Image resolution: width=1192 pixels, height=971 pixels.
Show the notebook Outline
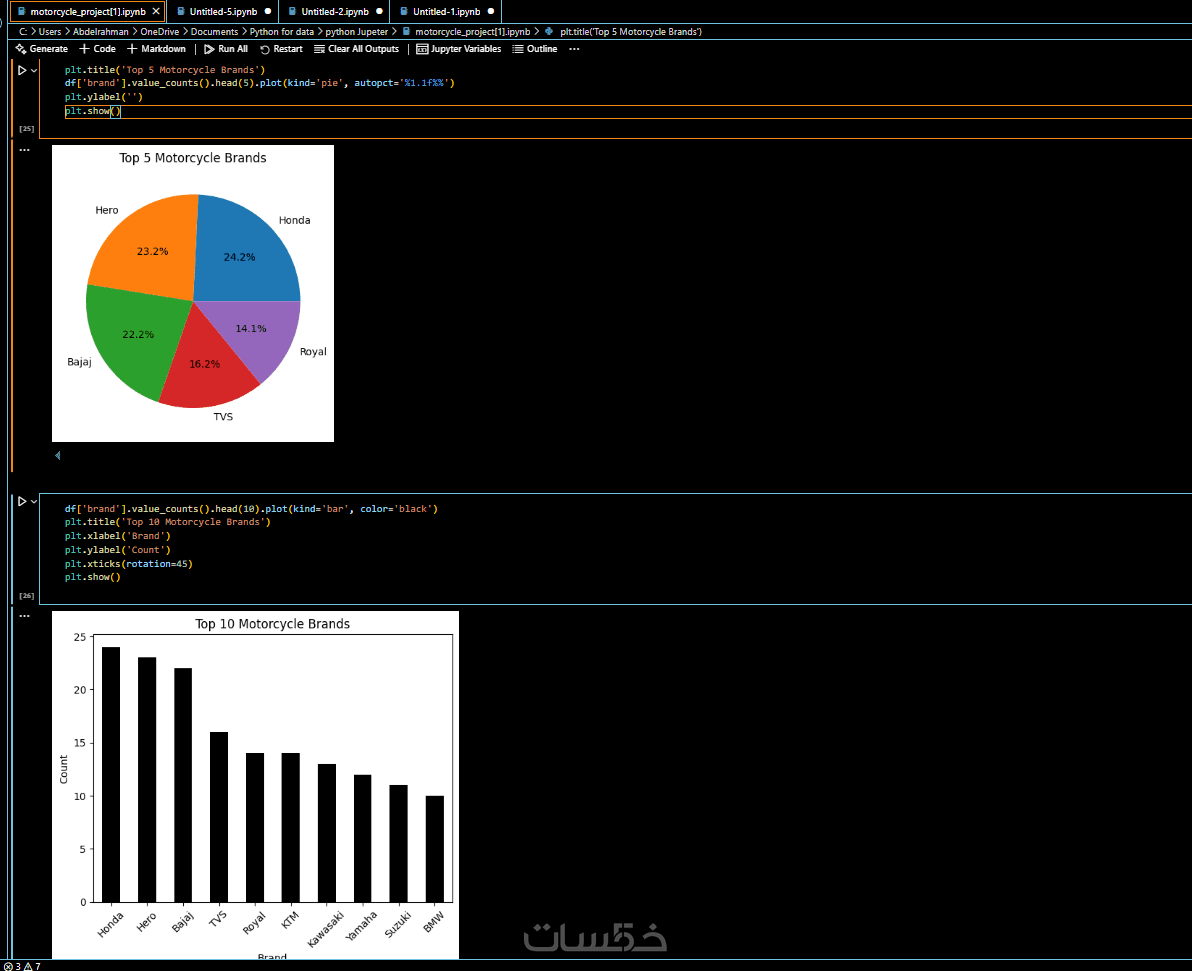click(x=534, y=49)
